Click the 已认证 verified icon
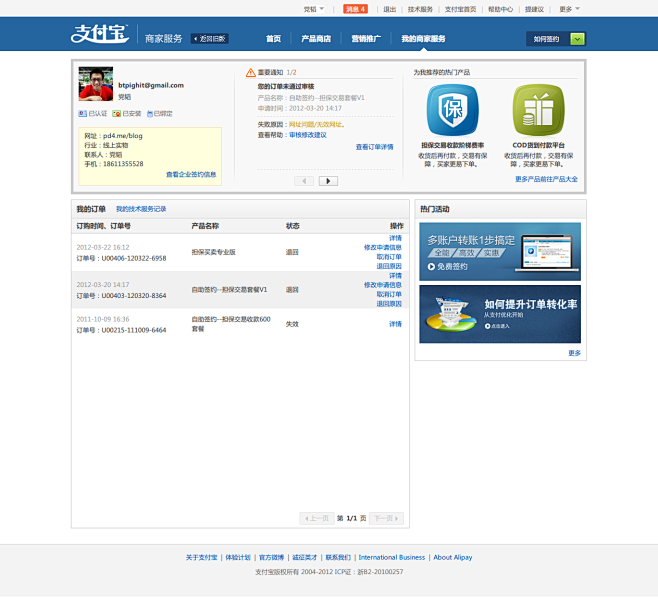 coord(82,113)
